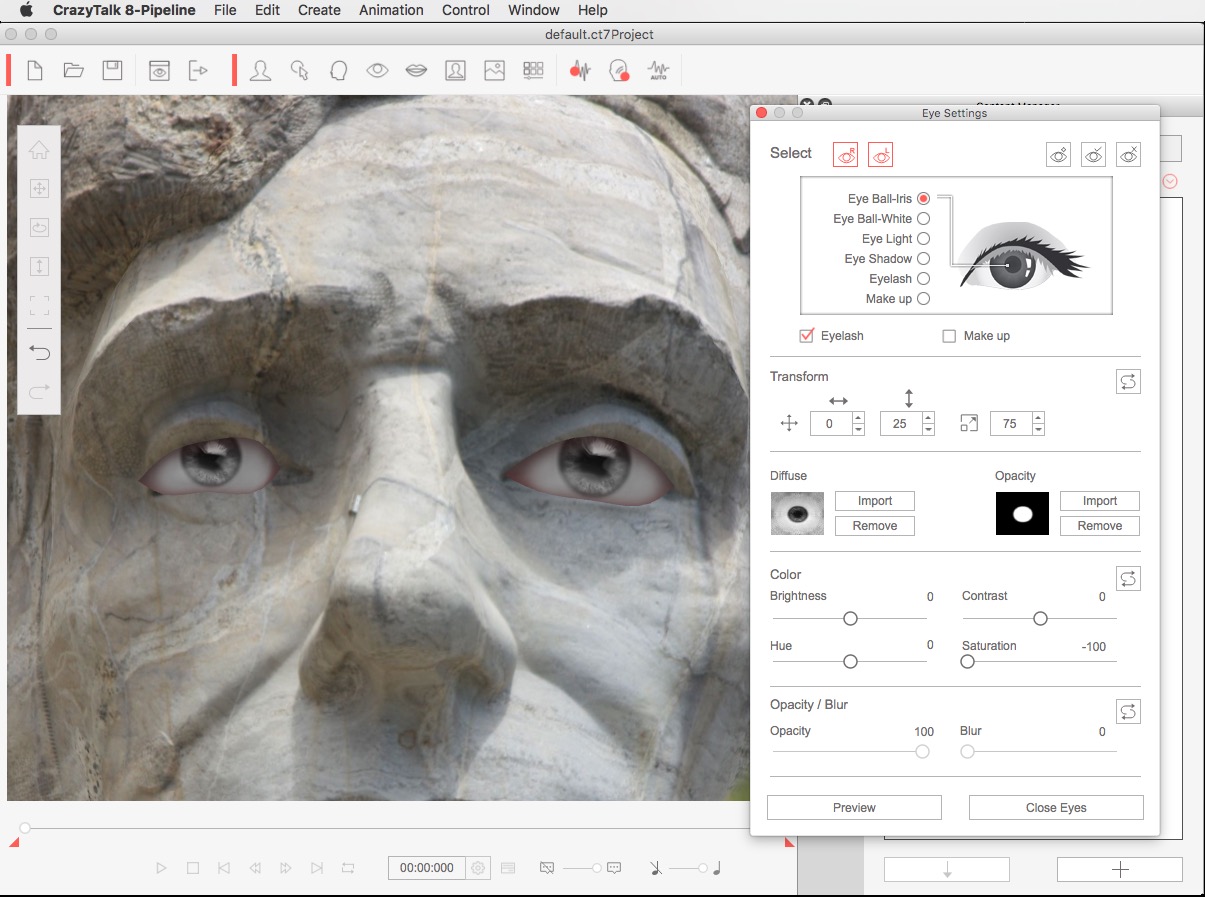Click the Blur slider handle
1205x897 pixels.
click(967, 752)
